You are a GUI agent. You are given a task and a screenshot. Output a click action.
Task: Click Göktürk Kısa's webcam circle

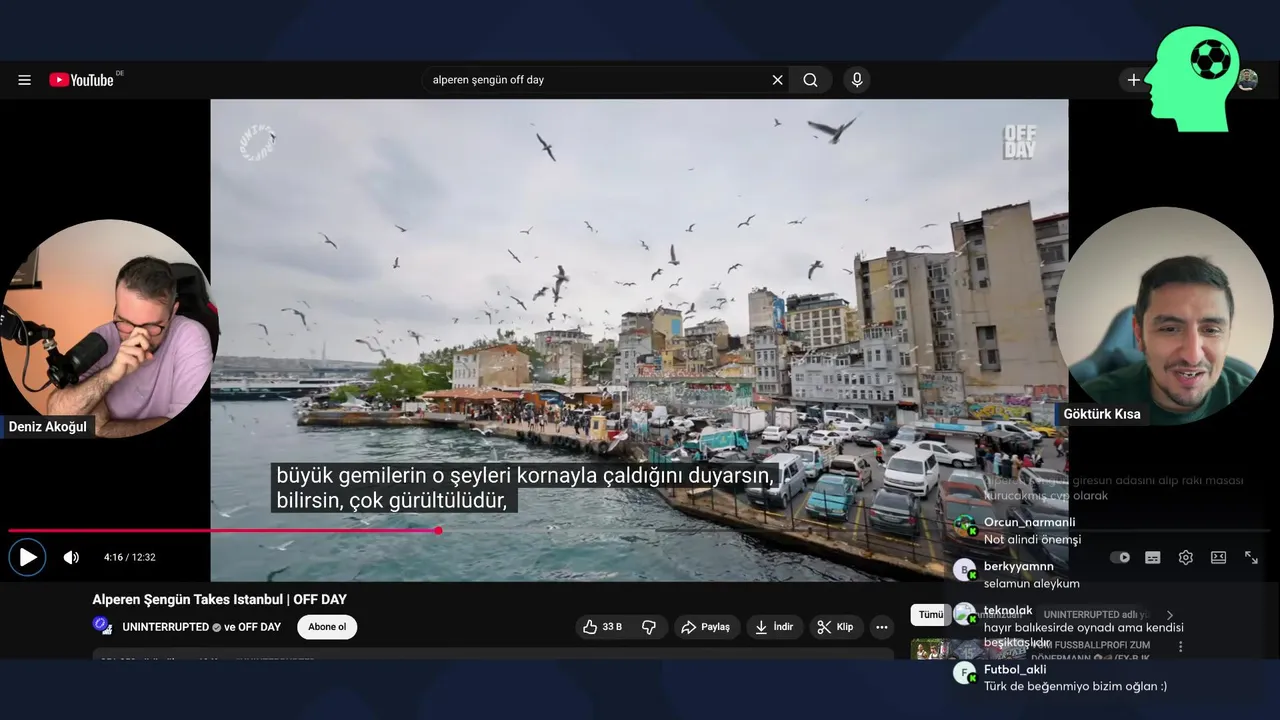pos(1164,316)
